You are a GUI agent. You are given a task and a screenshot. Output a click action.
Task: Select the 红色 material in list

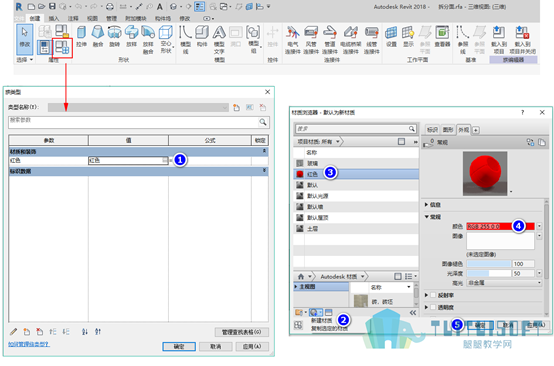pos(356,174)
